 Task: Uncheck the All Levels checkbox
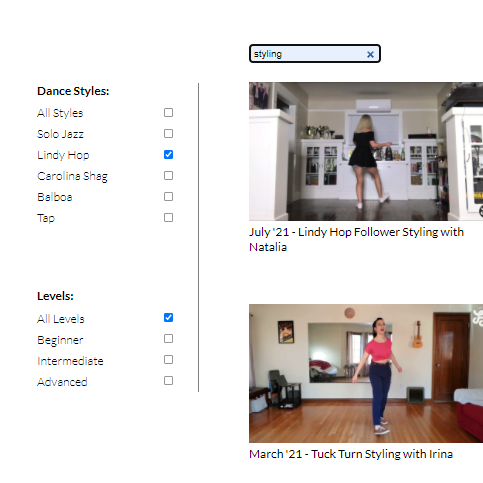[x=168, y=318]
